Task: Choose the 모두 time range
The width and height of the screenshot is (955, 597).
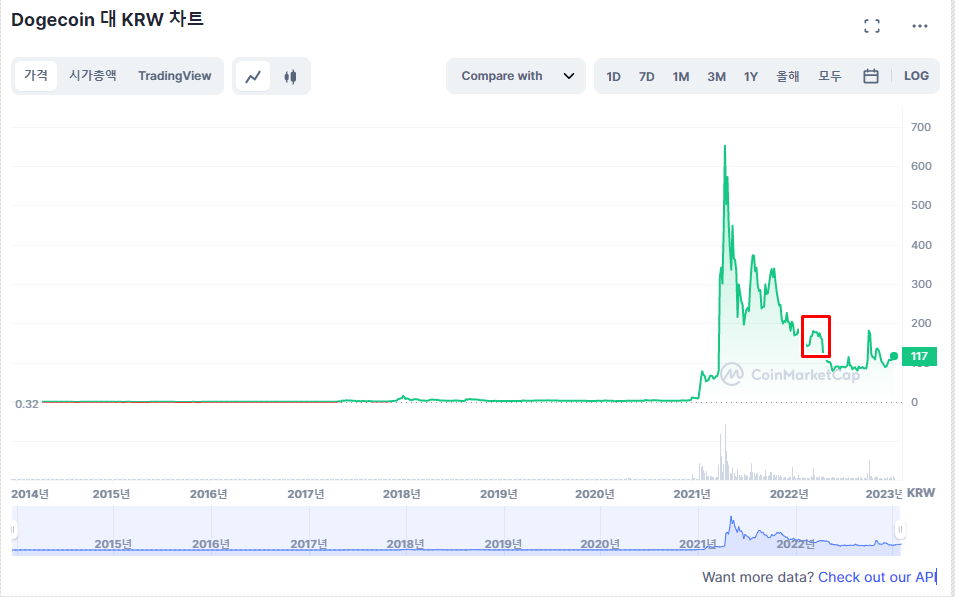Action: click(x=830, y=76)
